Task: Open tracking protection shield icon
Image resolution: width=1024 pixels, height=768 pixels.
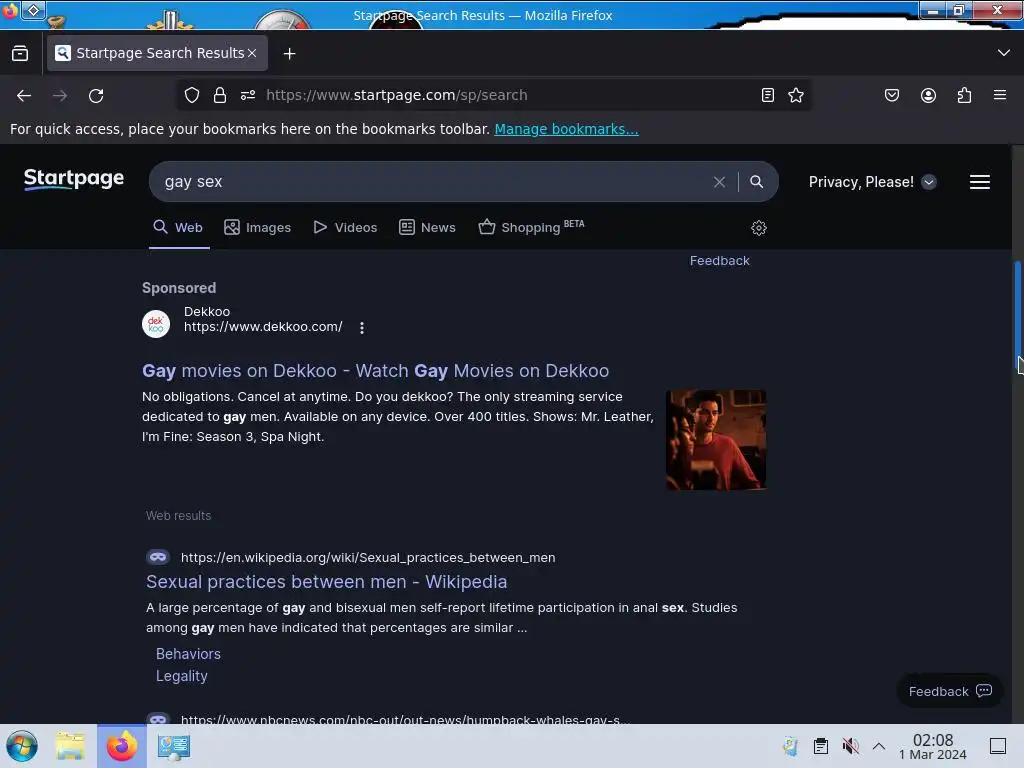Action: 191,95
